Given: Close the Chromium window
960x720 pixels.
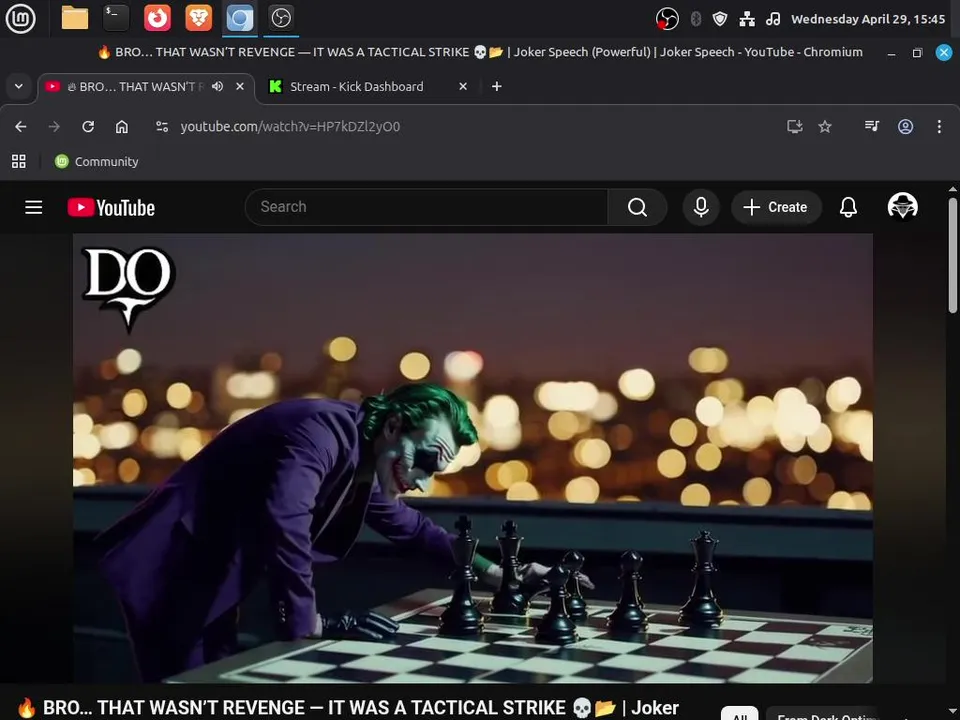Looking at the screenshot, I should (x=943, y=53).
